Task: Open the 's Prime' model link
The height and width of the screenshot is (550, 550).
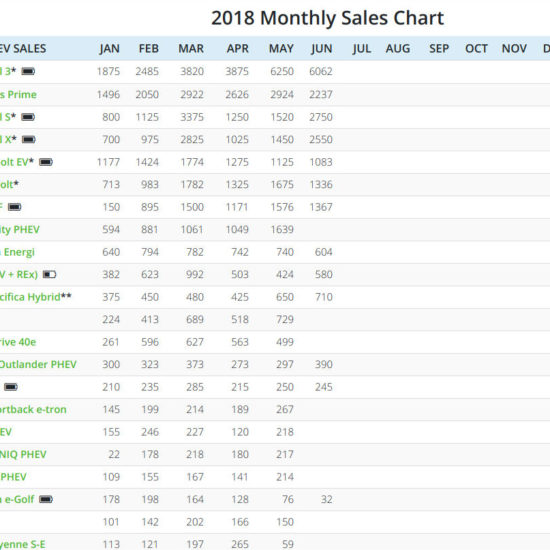Action: pyautogui.click(x=18, y=95)
